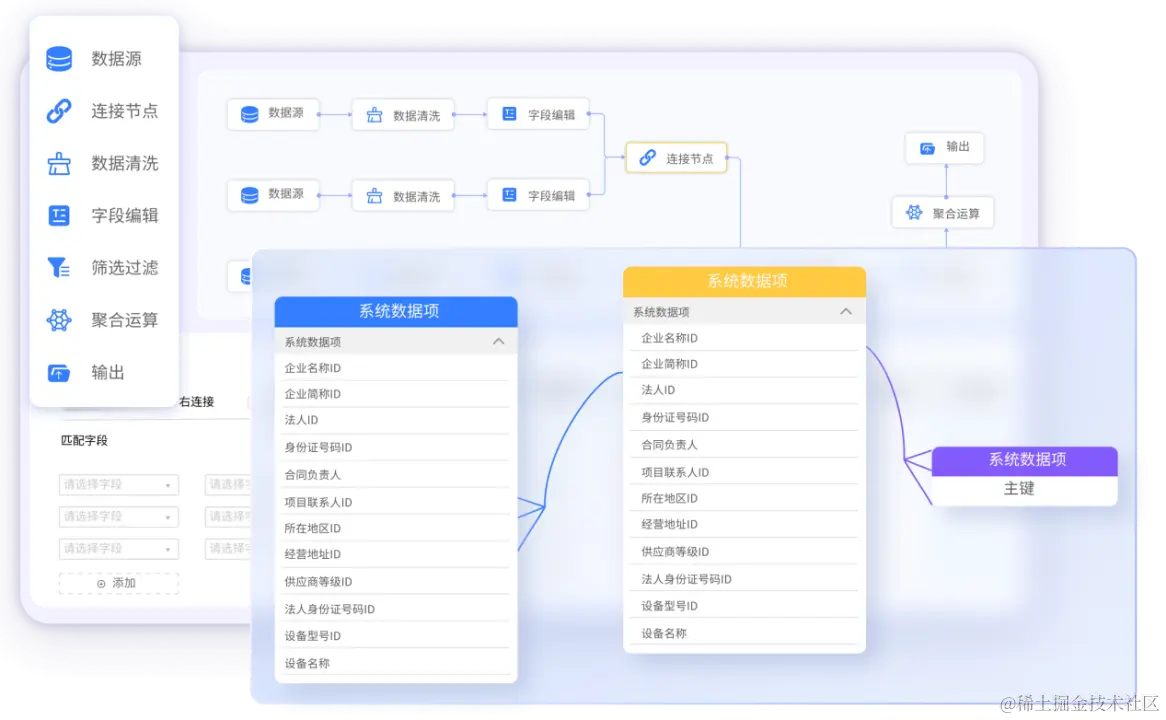
Task: Click the topmost 数据源 node on the canvas
Action: coord(273,114)
